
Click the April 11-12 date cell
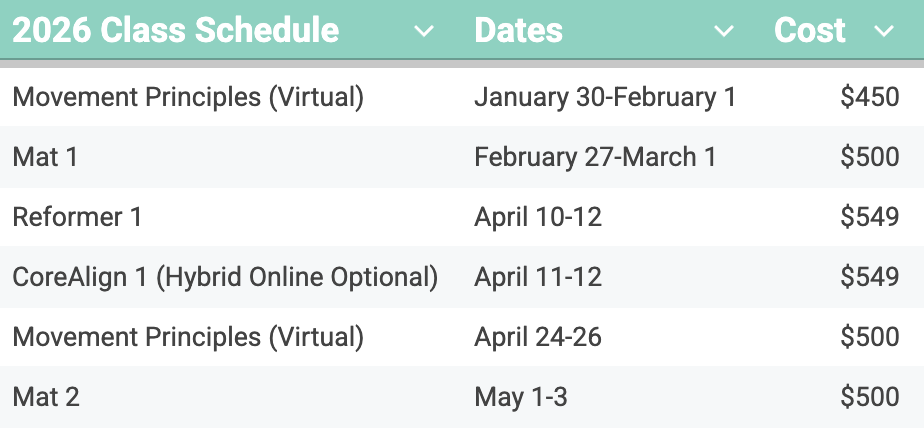(x=538, y=277)
